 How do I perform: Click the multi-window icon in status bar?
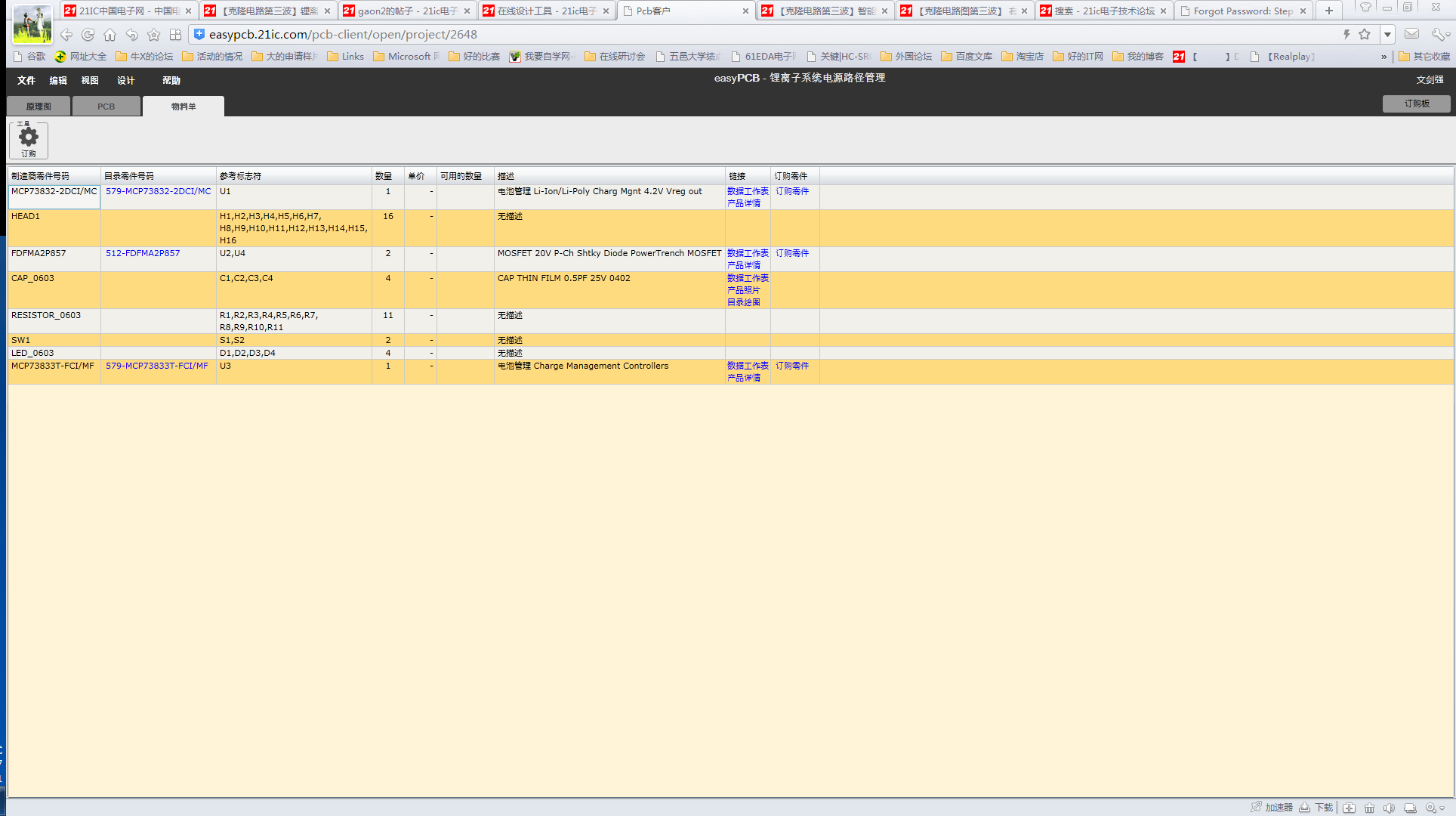pos(1410,808)
